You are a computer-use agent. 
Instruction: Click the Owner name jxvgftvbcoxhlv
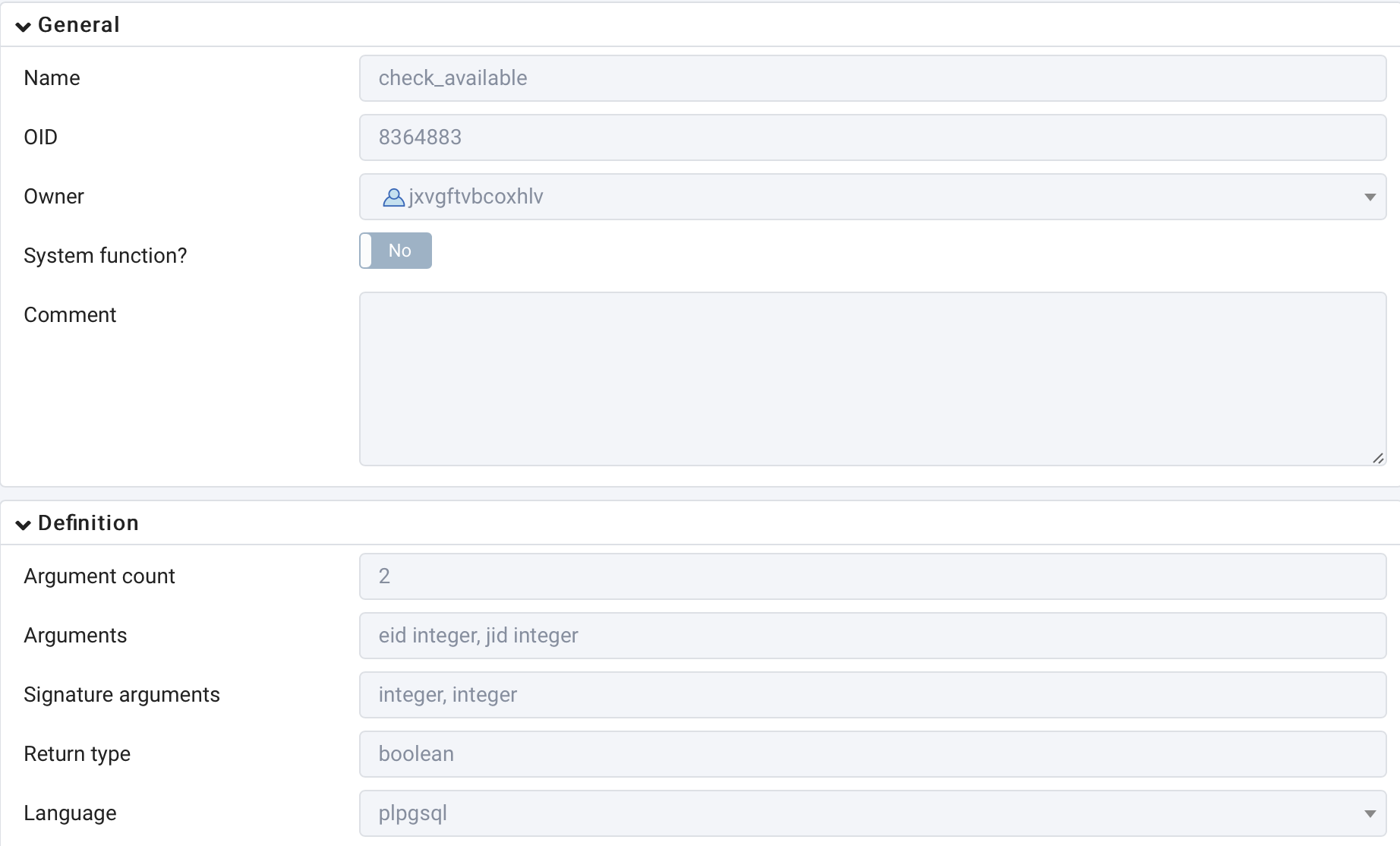(476, 197)
